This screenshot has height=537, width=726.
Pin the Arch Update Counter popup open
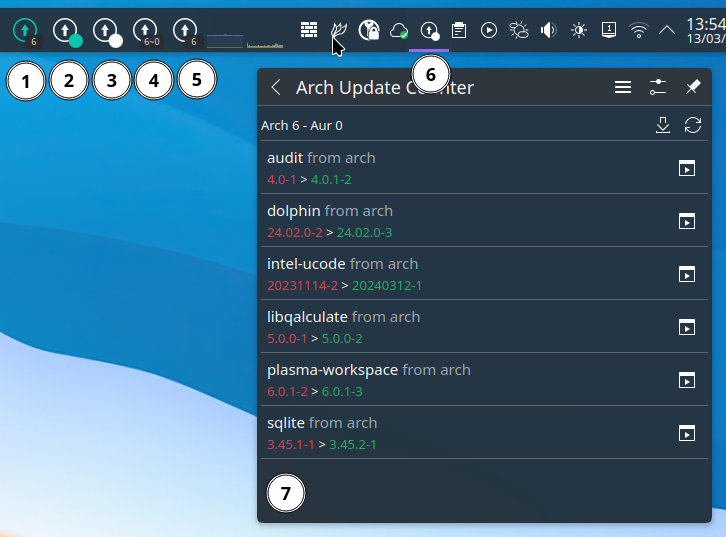point(693,87)
